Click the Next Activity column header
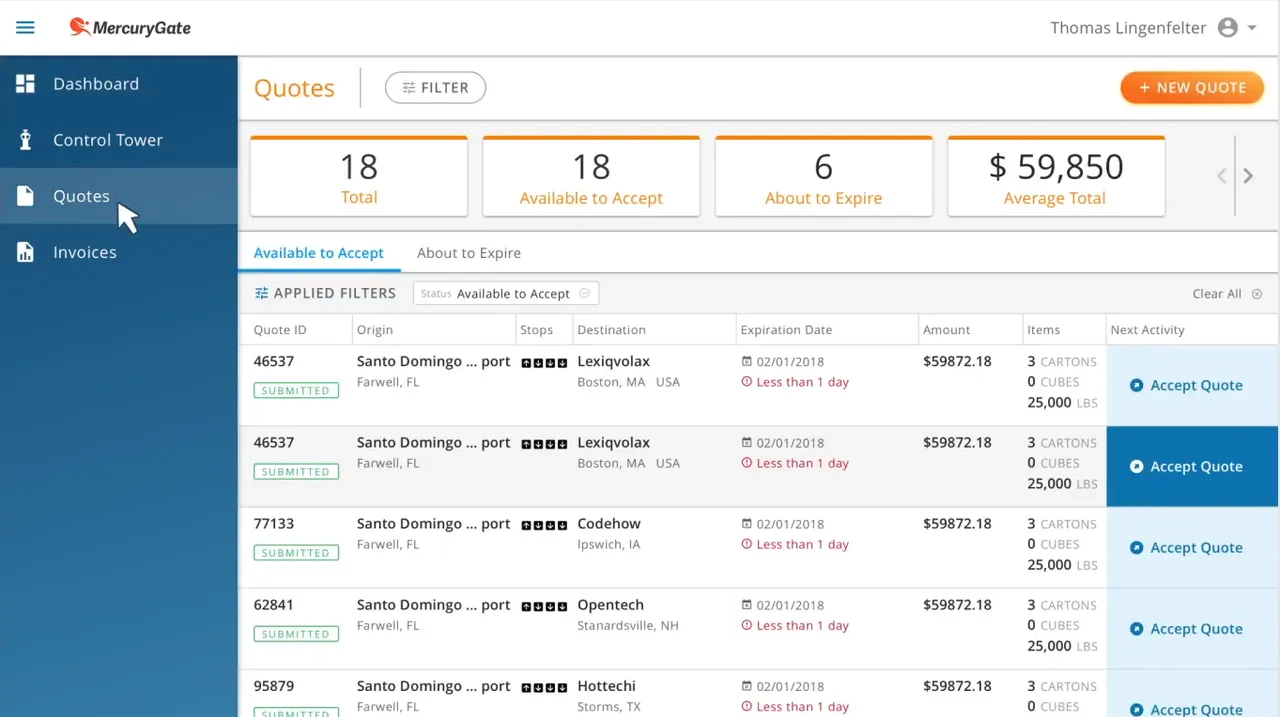Image resolution: width=1280 pixels, height=717 pixels. [x=1148, y=330]
